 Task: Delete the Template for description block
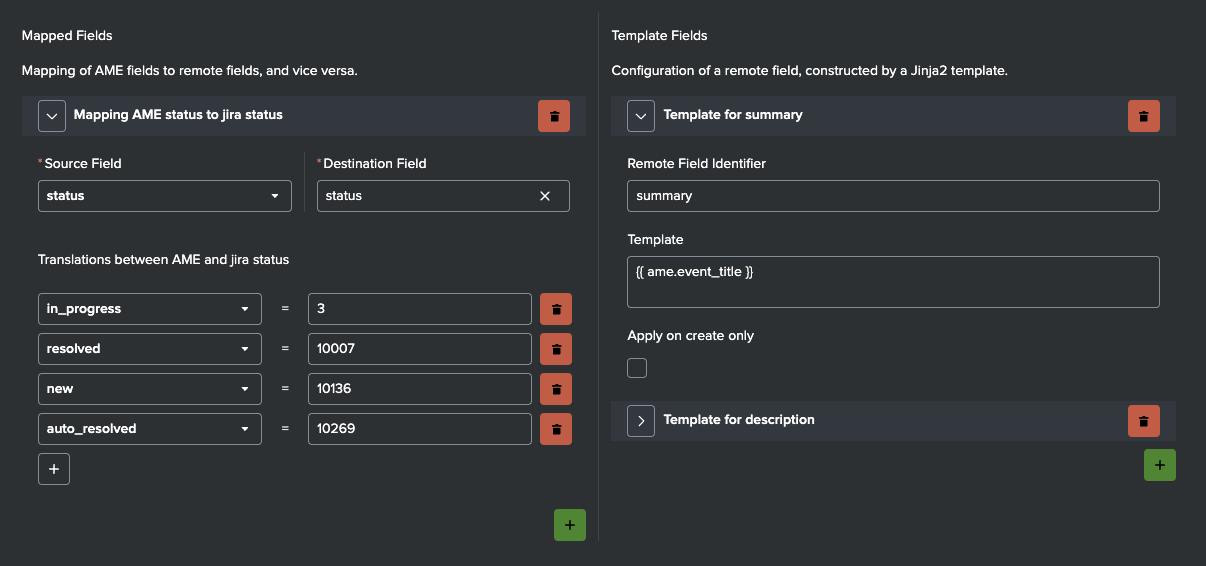coord(1144,421)
